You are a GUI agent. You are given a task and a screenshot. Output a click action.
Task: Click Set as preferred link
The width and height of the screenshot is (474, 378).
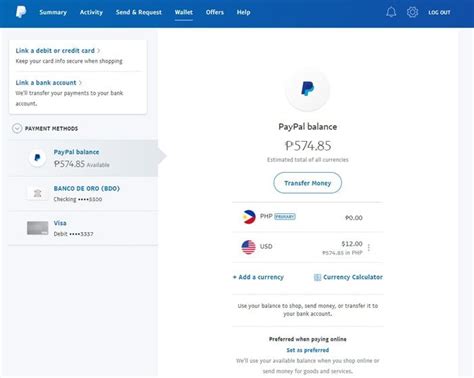(x=307, y=350)
